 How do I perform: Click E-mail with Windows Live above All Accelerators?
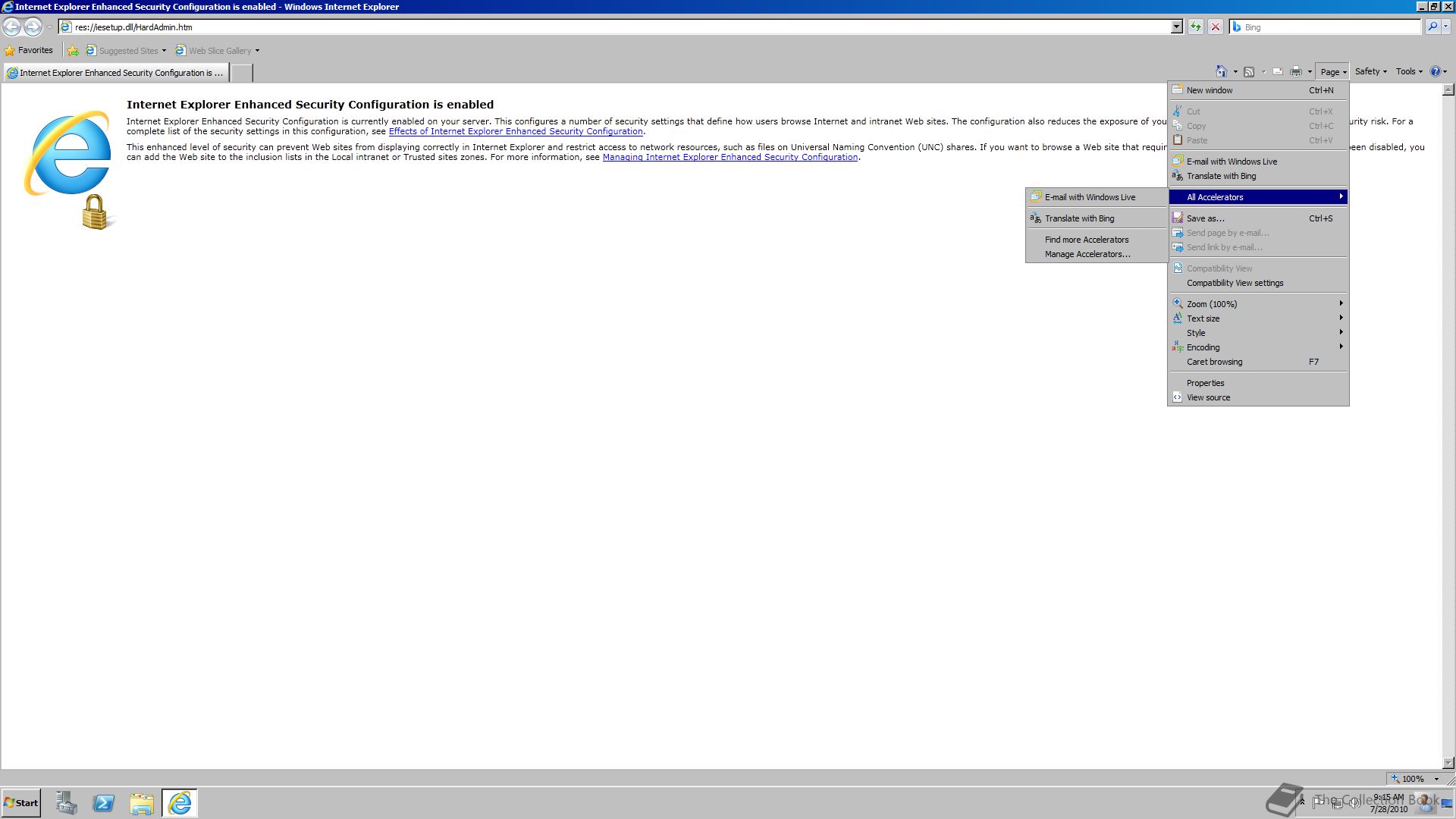[1259, 162]
